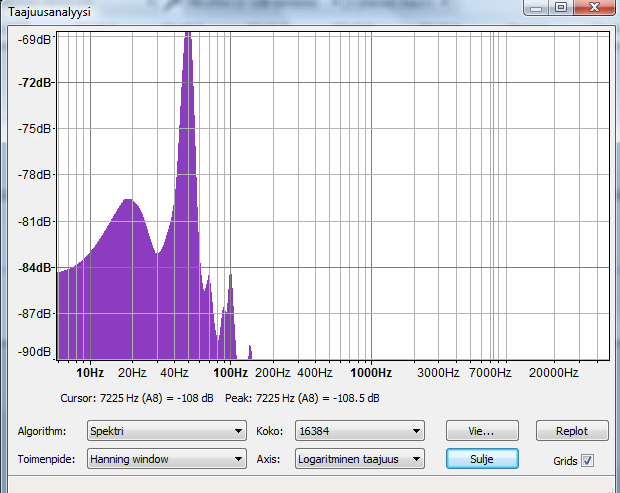Click the Peak: 7225 Hz readout text
Viewport: 620px width, 493px height.
click(302, 398)
